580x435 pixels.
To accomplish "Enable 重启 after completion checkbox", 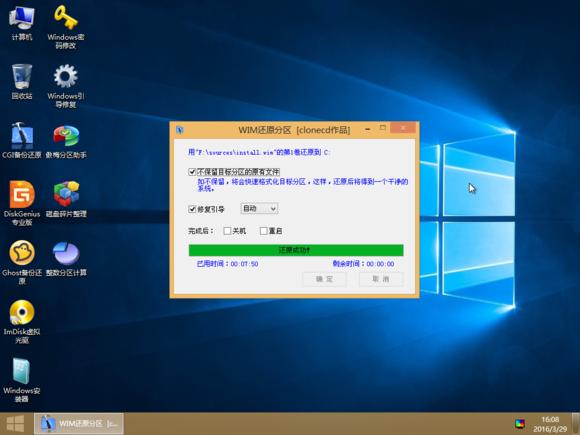I will click(263, 231).
